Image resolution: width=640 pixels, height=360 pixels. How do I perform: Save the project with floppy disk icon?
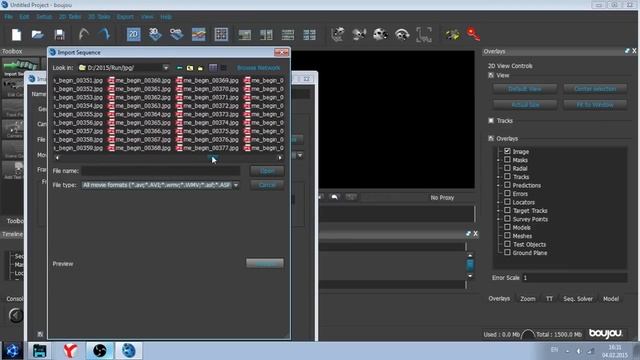(60, 35)
